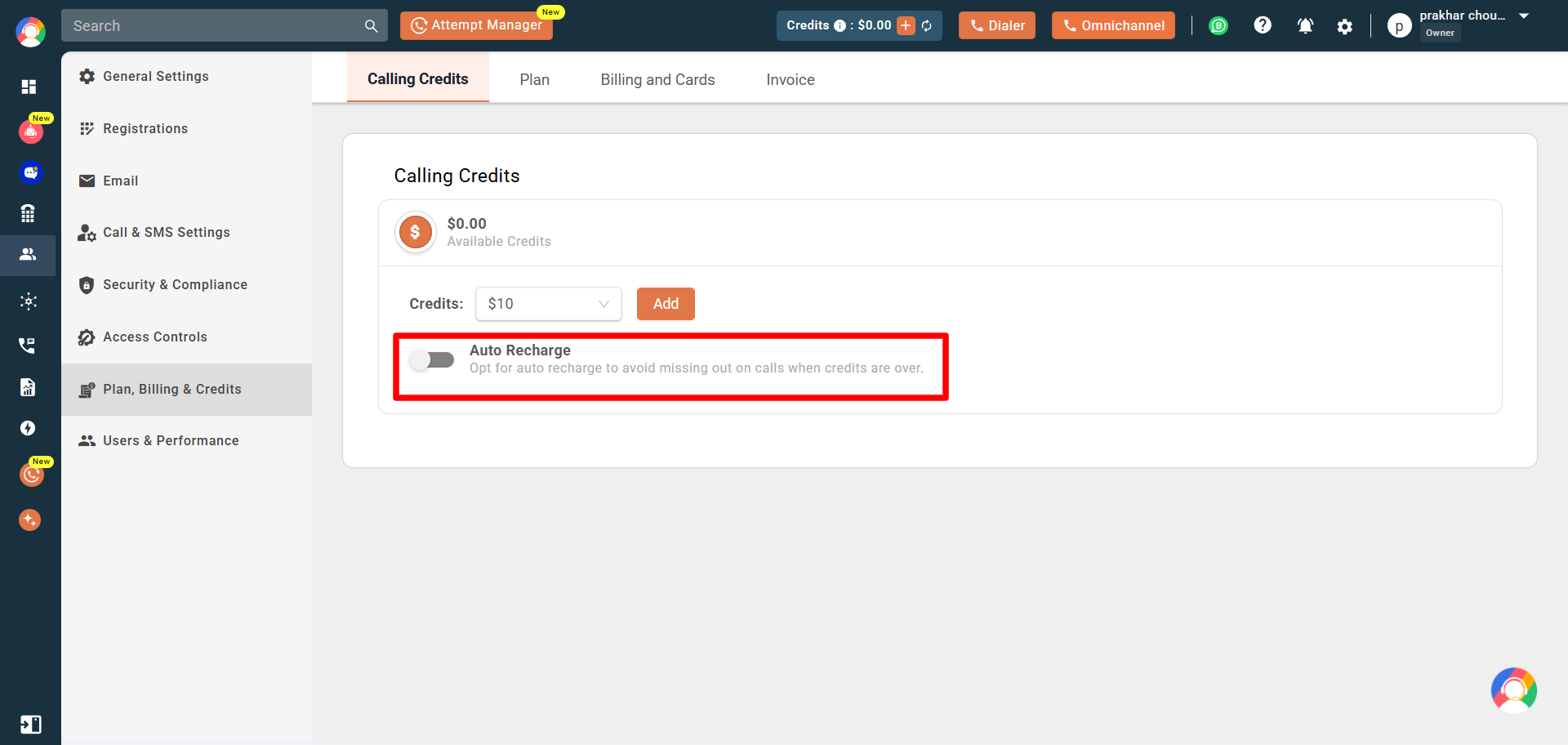Open the contacts people icon in rail
The image size is (1568, 745).
point(28,254)
